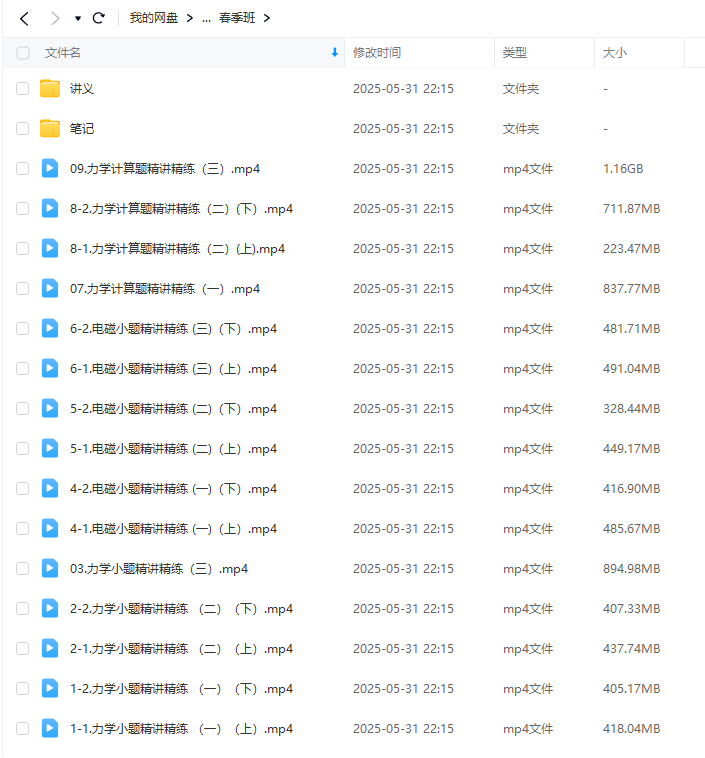Sort by 类型 column
The image size is (705, 758).
[x=514, y=53]
